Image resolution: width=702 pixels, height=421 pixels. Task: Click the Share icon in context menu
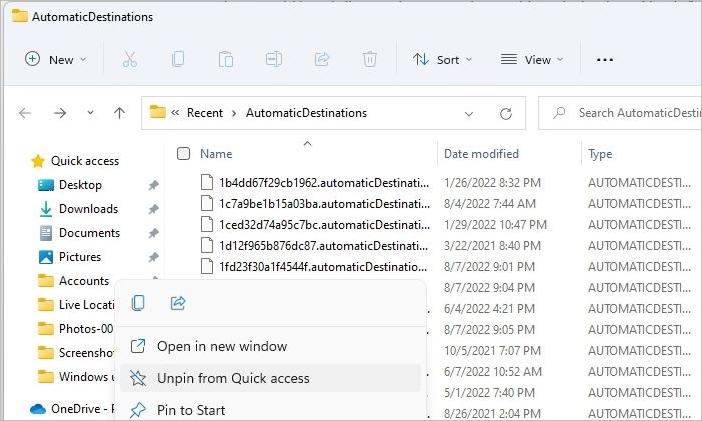(x=179, y=303)
